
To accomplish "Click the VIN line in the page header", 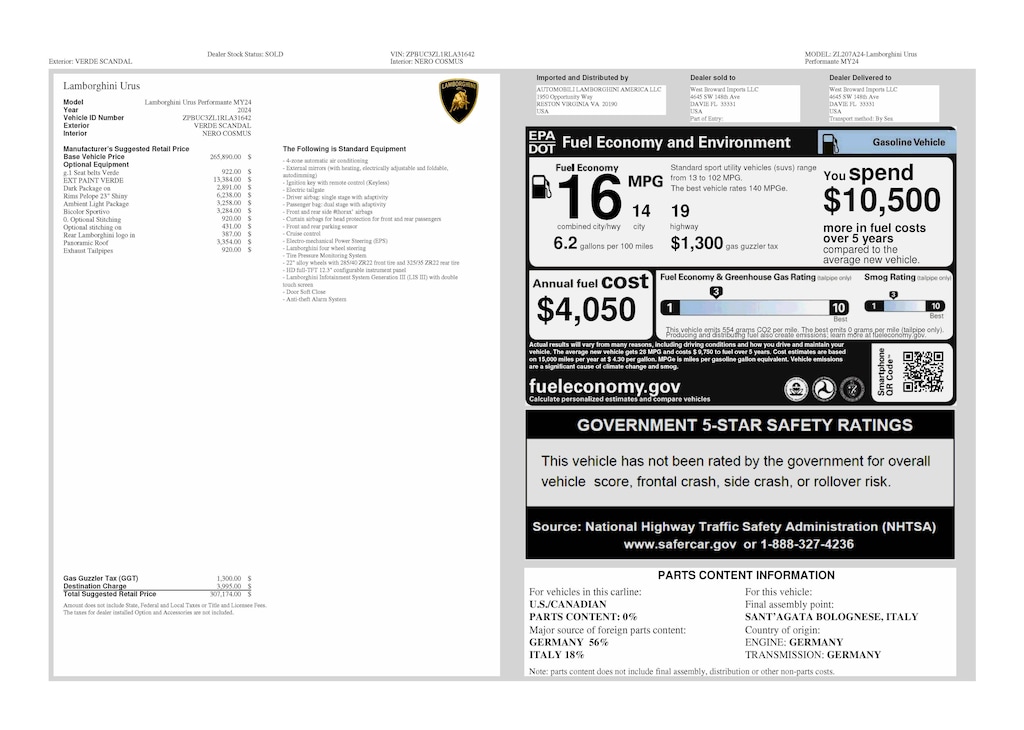I will 432,54.
